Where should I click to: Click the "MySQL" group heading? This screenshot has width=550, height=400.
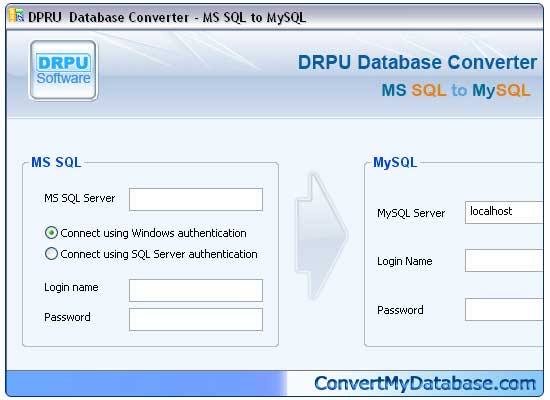tap(395, 163)
